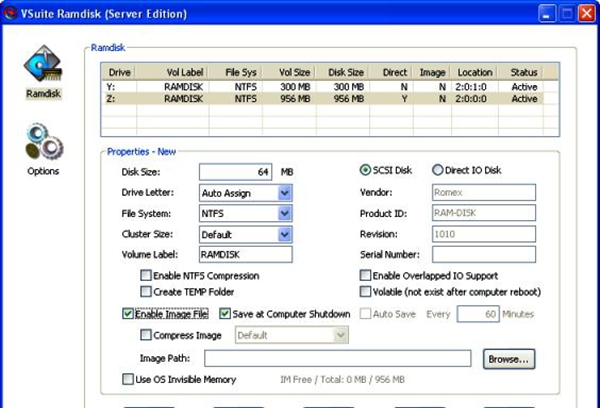Click the IM Free / Total text
Screen dimensions: 600x408
click(x=342, y=379)
